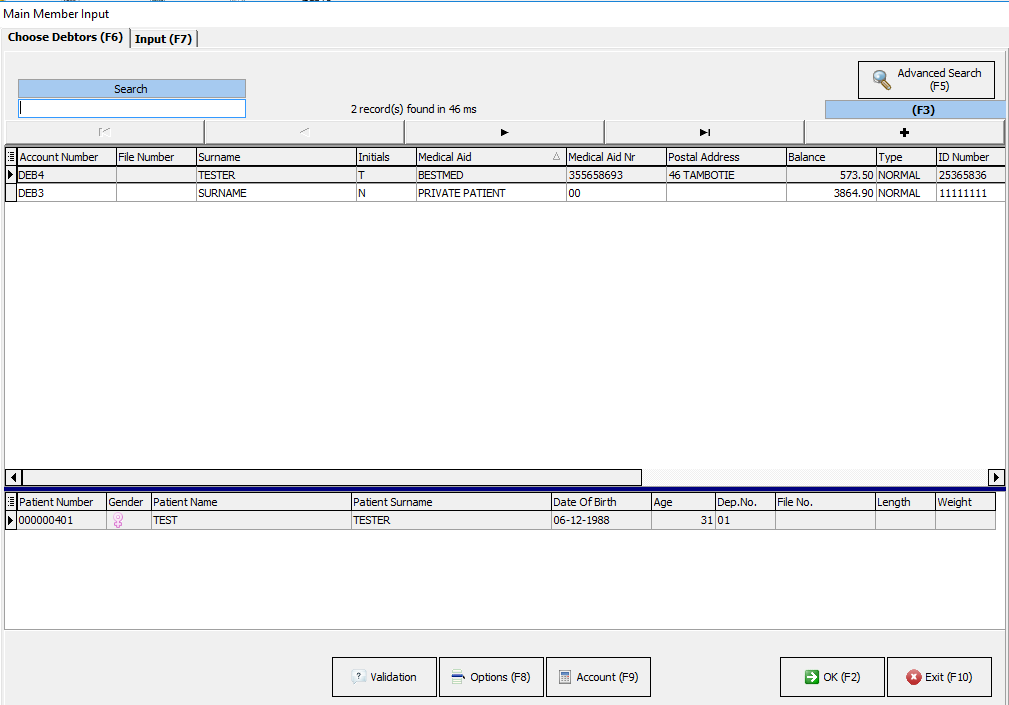This screenshot has height=705, width=1009.
Task: Click the horizontal scrollbar right arrow
Action: [996, 478]
